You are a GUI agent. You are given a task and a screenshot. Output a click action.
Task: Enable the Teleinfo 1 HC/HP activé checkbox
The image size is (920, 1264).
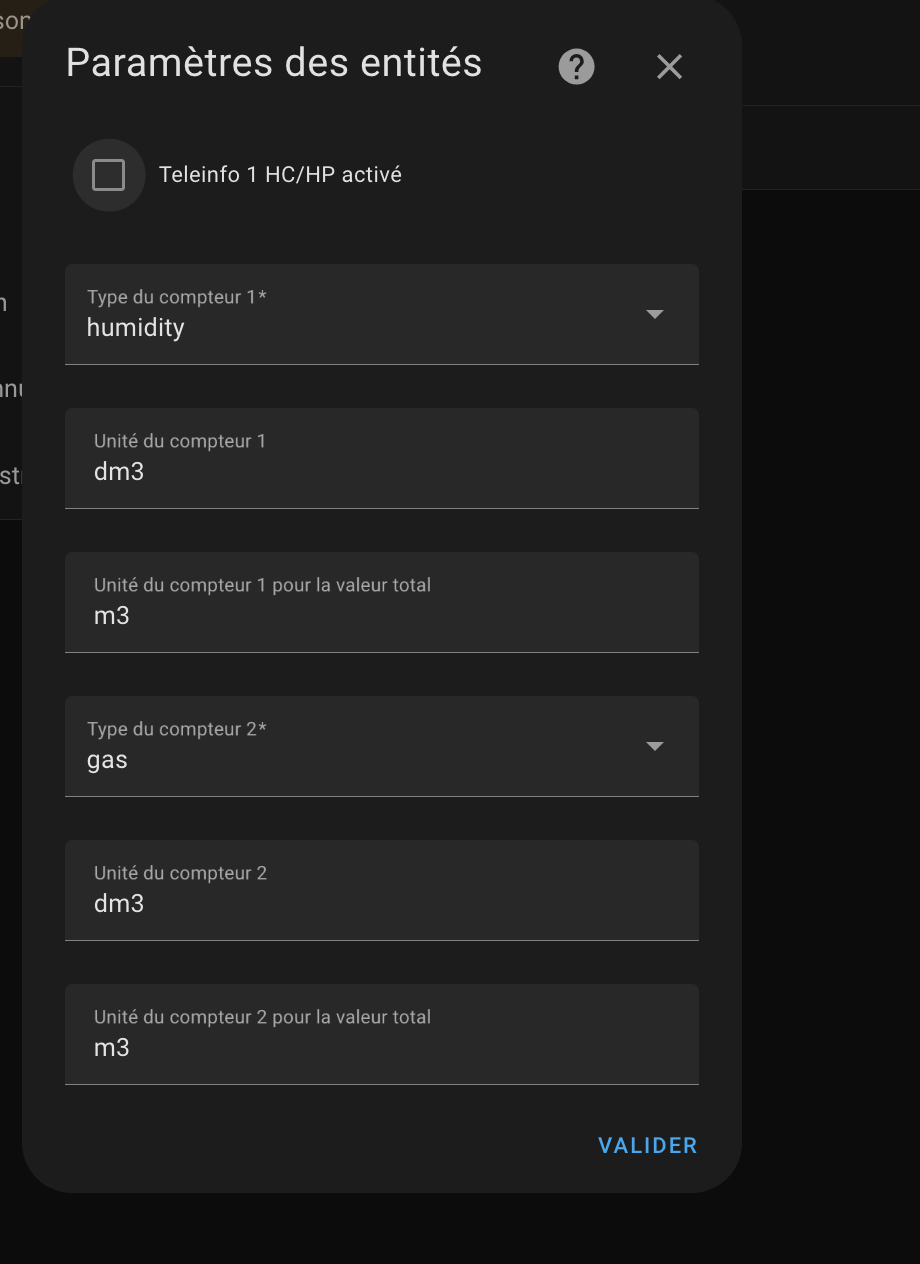[x=108, y=175]
